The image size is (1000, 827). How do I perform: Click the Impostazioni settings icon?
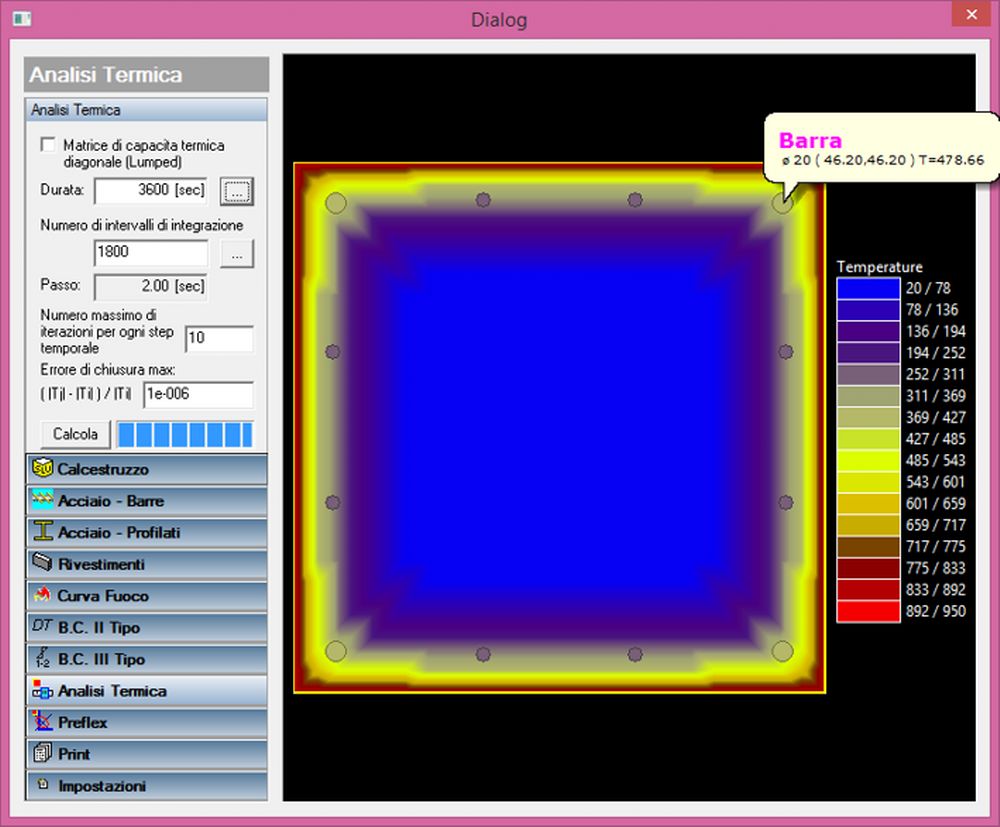(43, 784)
